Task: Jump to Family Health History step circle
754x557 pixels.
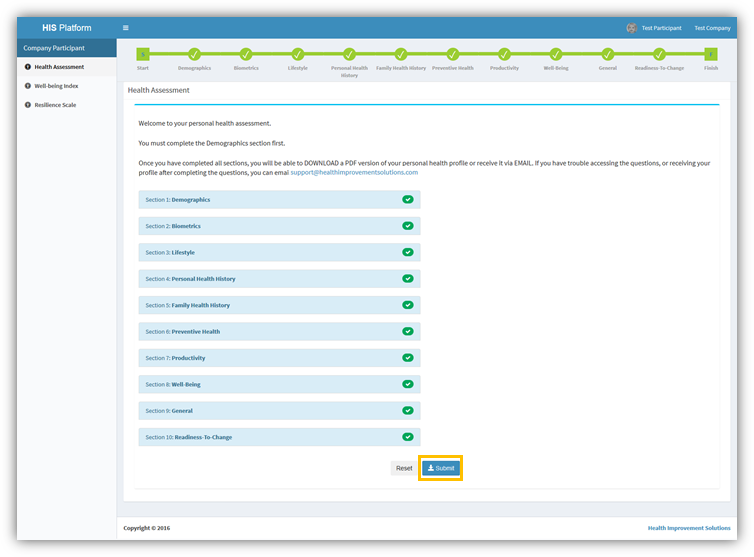Action: tap(401, 54)
